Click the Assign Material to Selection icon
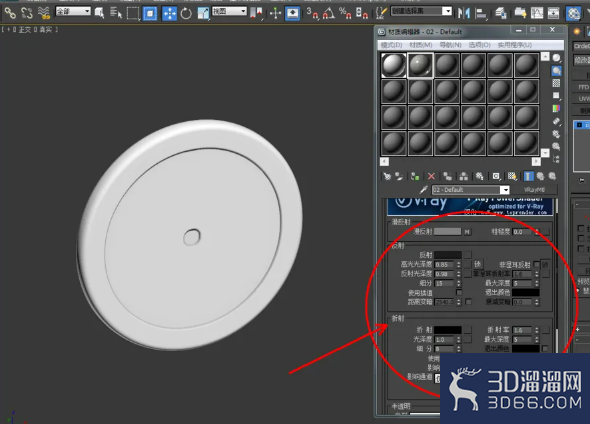Viewport: 590px width, 424px height. click(x=415, y=176)
